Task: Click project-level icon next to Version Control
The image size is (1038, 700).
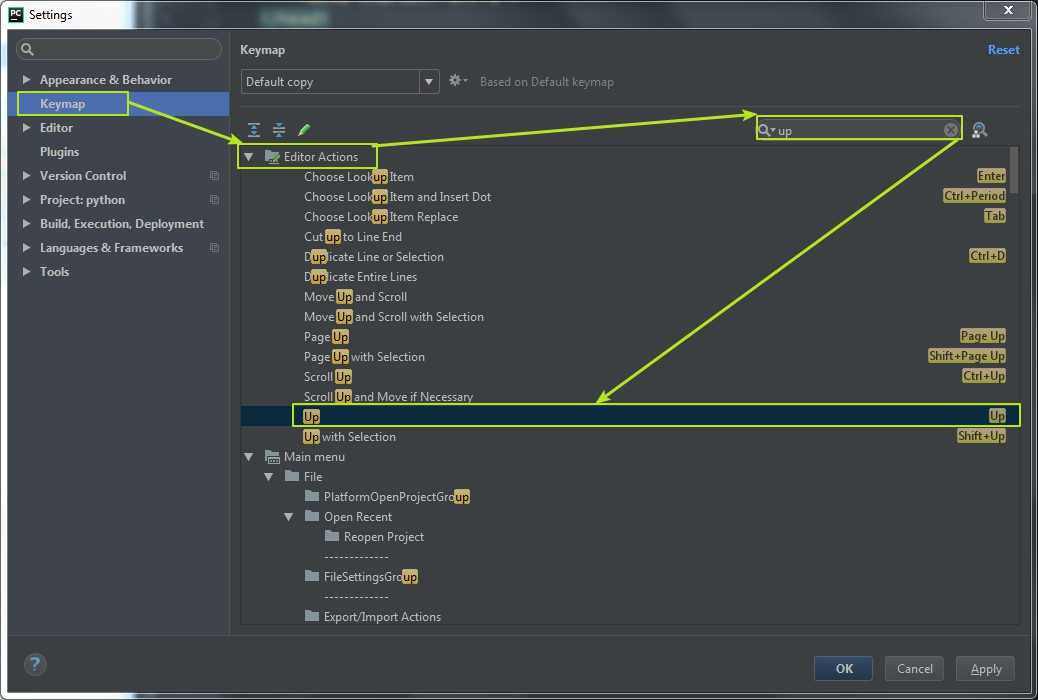Action: point(214,175)
